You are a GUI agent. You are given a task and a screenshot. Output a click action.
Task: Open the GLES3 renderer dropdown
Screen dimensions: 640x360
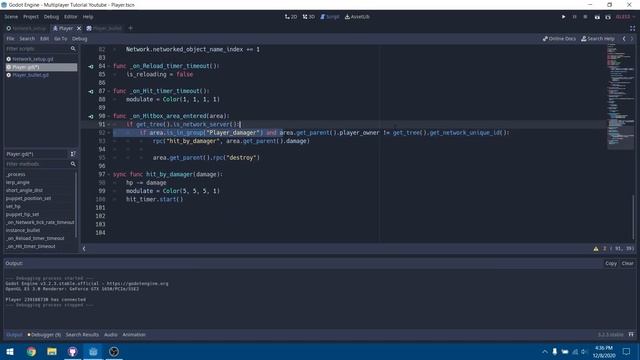(x=625, y=17)
